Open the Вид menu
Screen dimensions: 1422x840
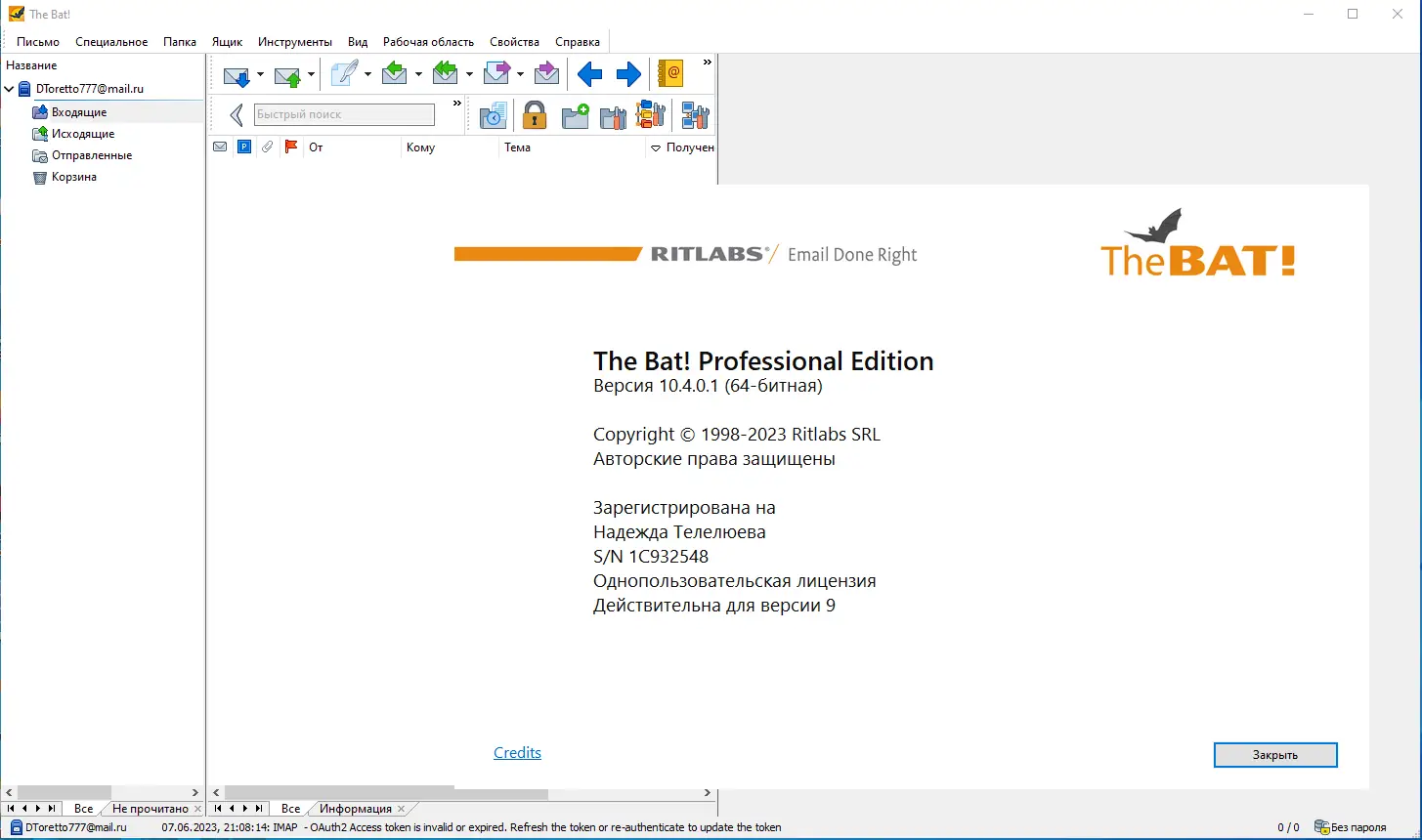[x=358, y=42]
